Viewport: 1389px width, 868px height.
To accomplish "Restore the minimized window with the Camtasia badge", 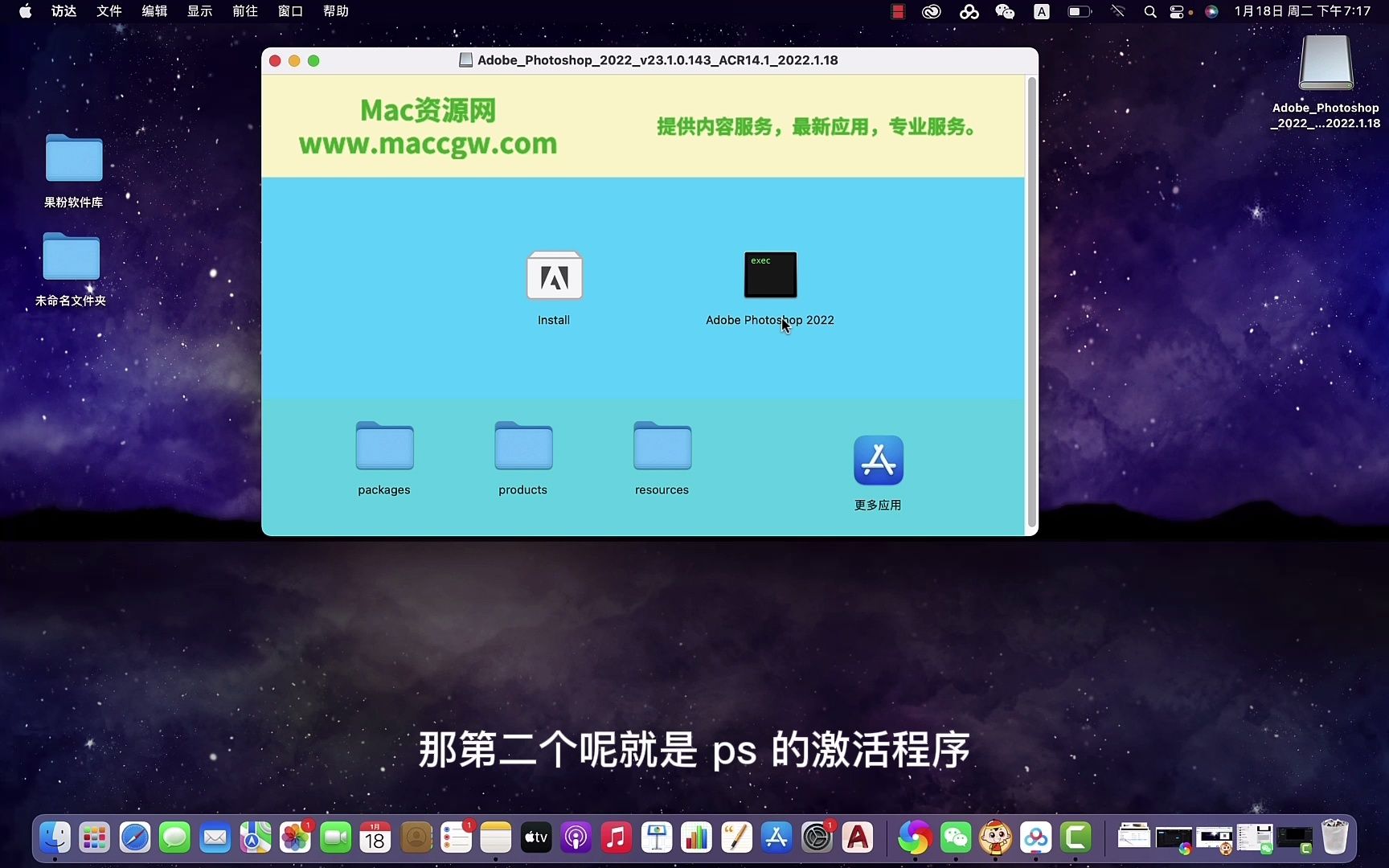I will (1295, 839).
